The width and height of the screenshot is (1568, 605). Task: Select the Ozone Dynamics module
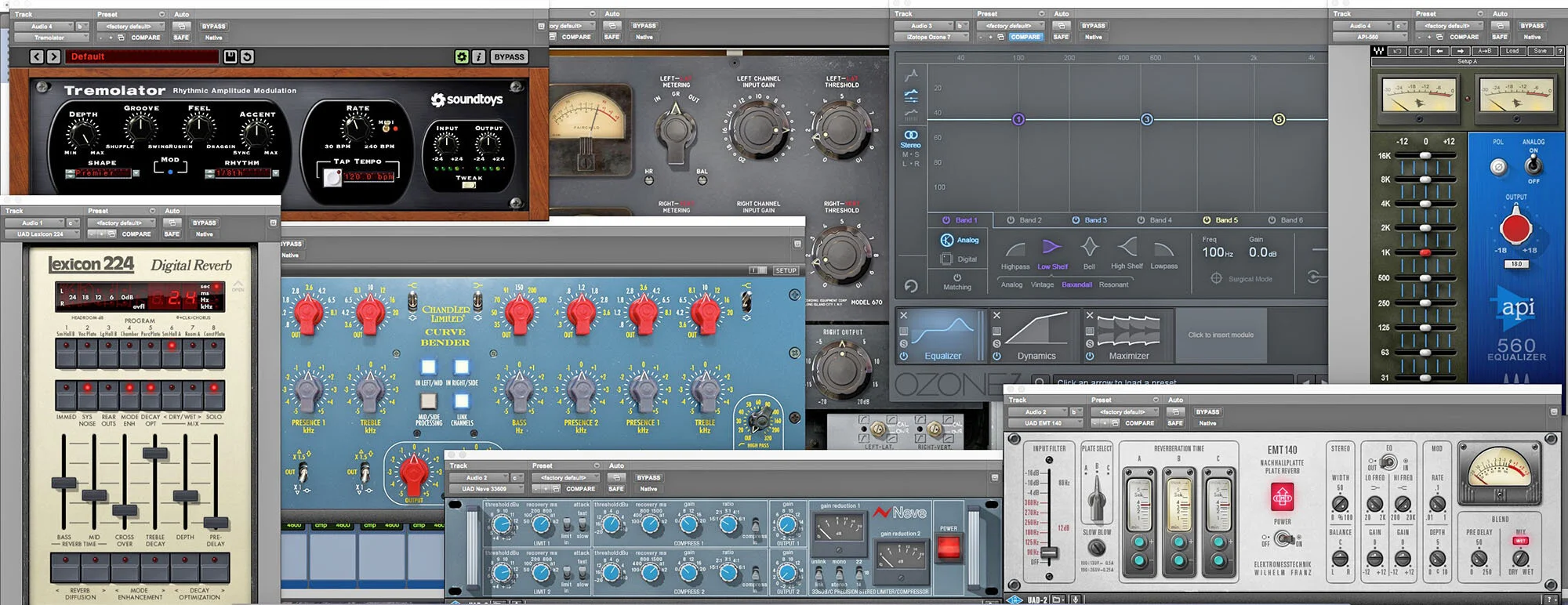point(1036,336)
